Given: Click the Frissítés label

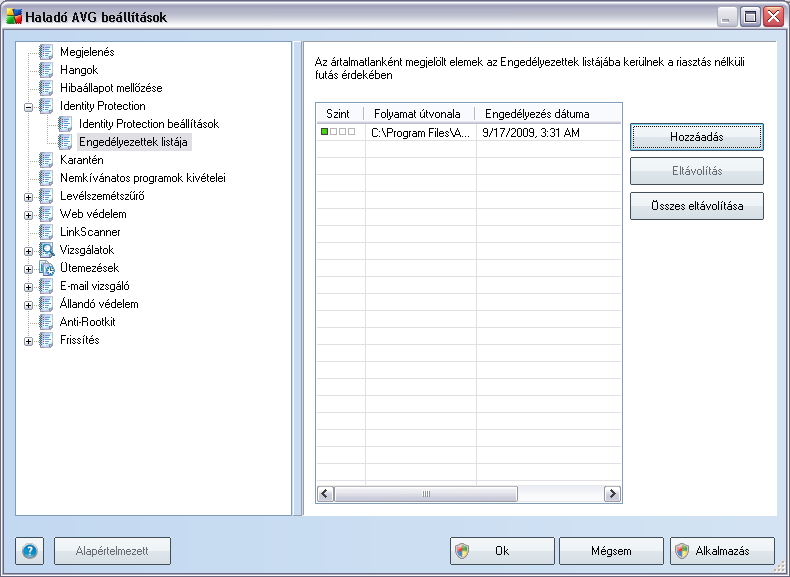Looking at the screenshot, I should pyautogui.click(x=80, y=340).
